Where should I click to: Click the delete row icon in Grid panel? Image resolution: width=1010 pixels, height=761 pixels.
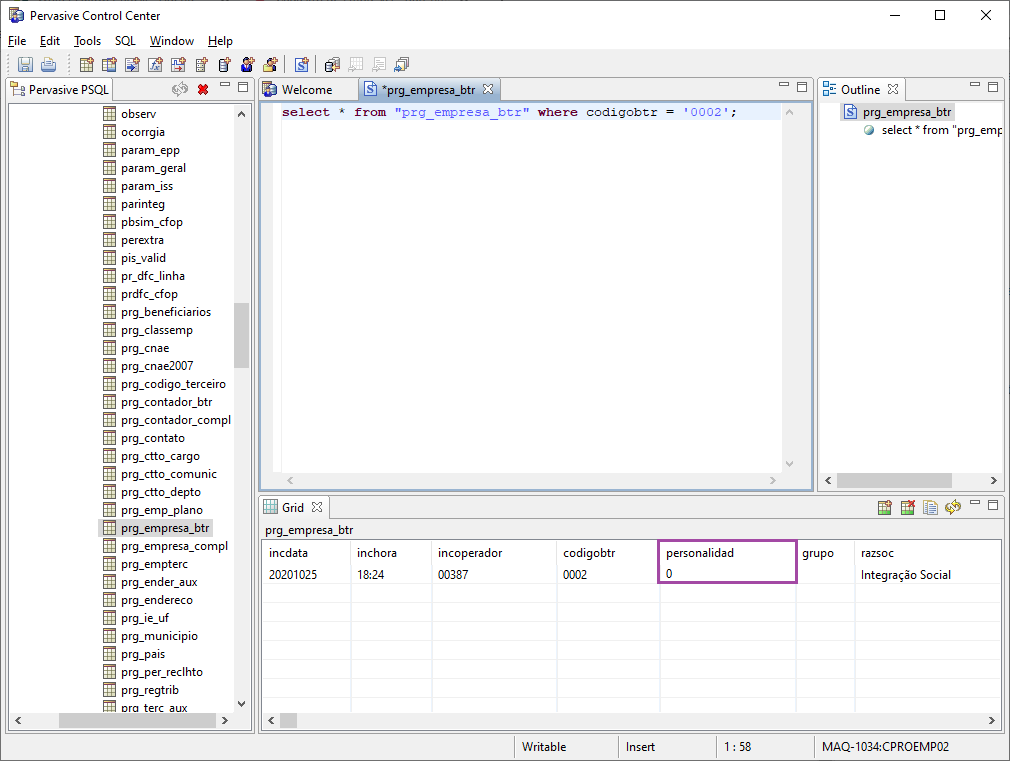click(908, 508)
